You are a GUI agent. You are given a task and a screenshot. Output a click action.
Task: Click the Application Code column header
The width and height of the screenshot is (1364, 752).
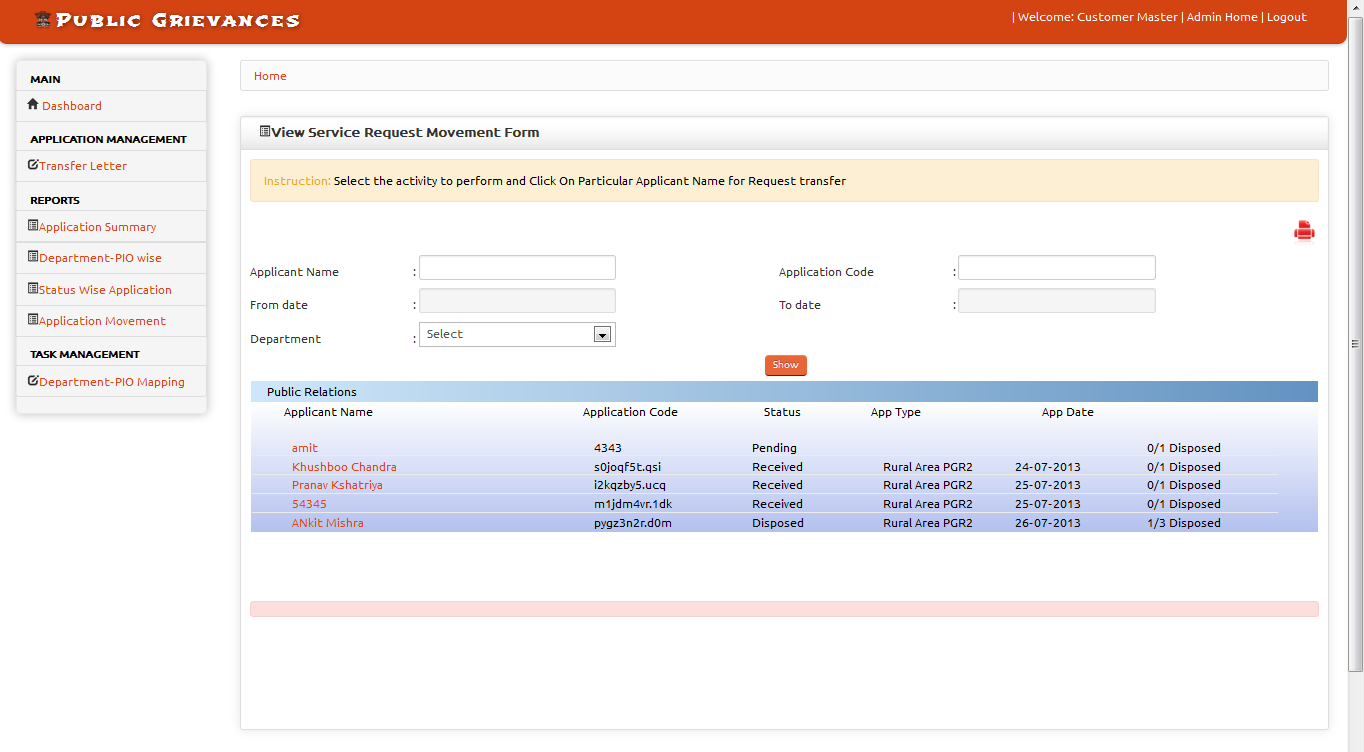click(630, 412)
